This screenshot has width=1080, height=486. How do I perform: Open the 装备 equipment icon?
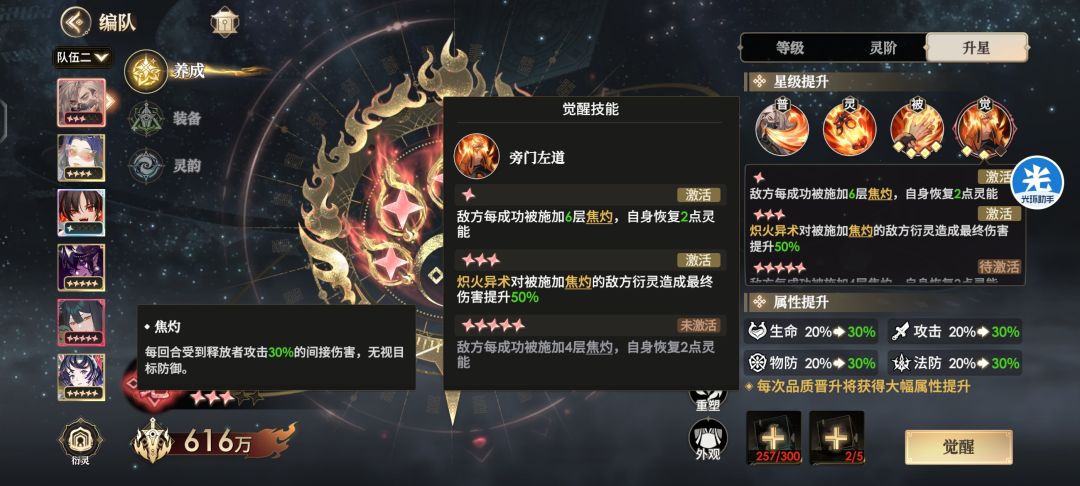click(x=147, y=118)
